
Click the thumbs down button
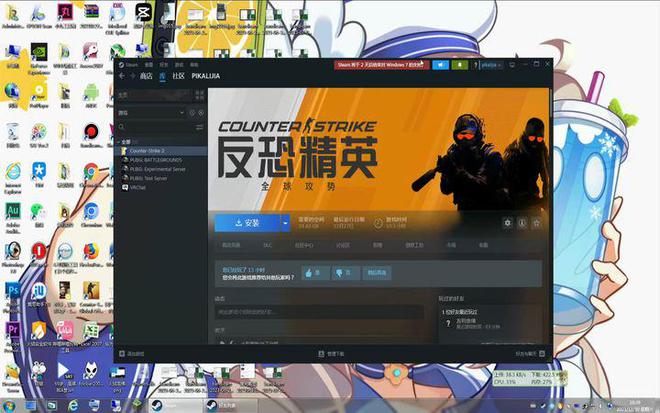click(343, 272)
